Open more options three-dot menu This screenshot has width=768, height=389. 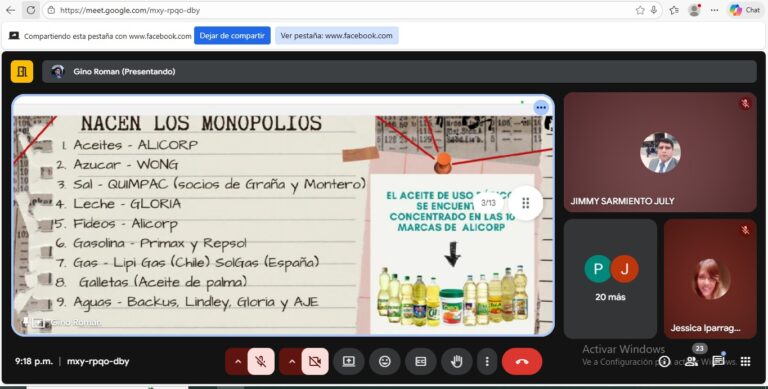(487, 362)
